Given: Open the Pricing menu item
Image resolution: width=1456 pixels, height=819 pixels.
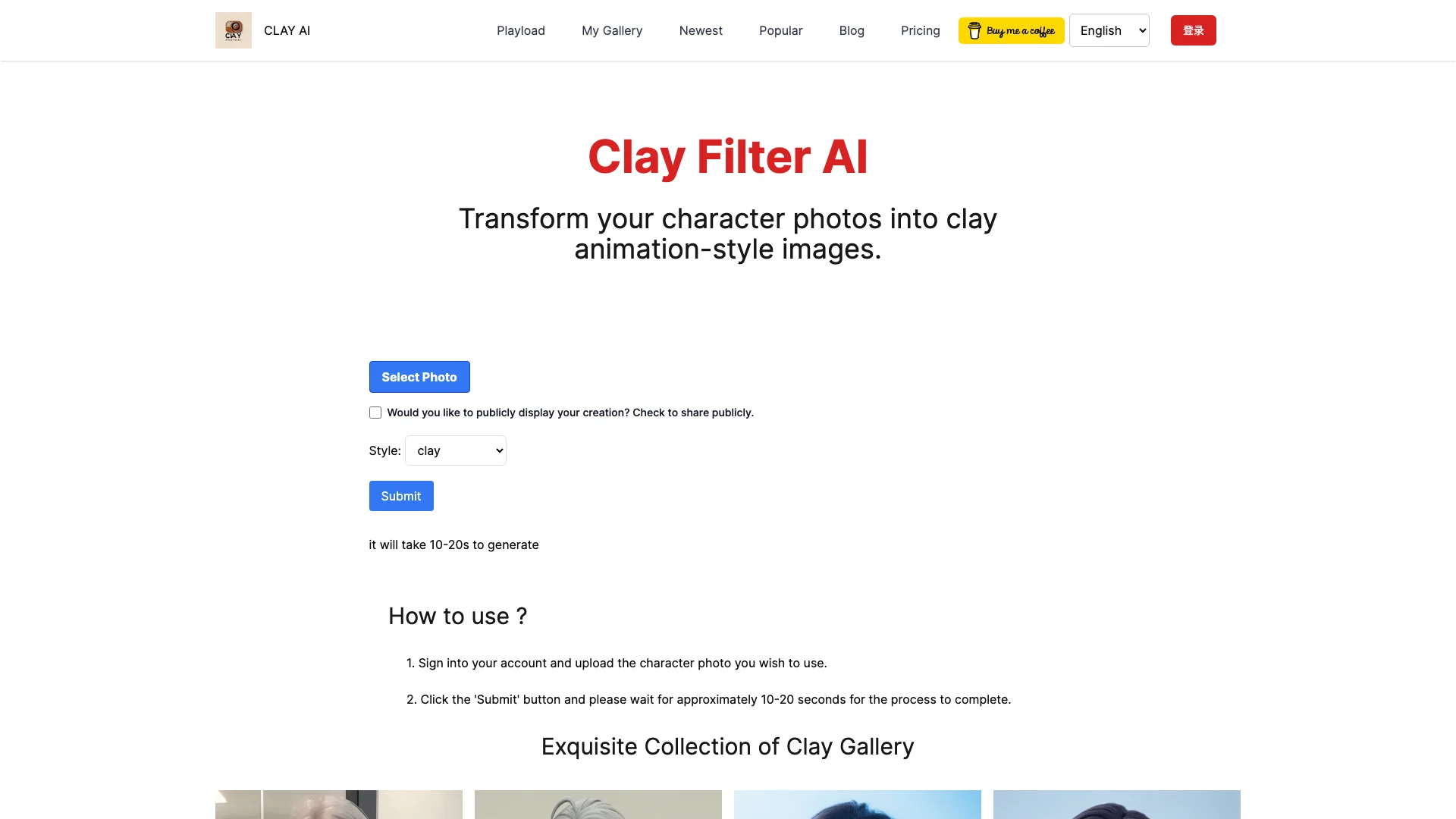Looking at the screenshot, I should click(x=920, y=30).
